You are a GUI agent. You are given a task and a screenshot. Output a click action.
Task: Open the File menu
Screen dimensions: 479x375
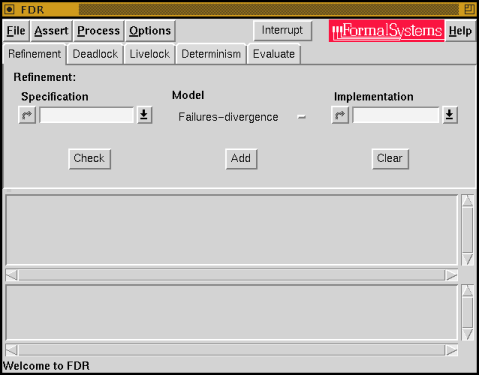[x=16, y=31]
